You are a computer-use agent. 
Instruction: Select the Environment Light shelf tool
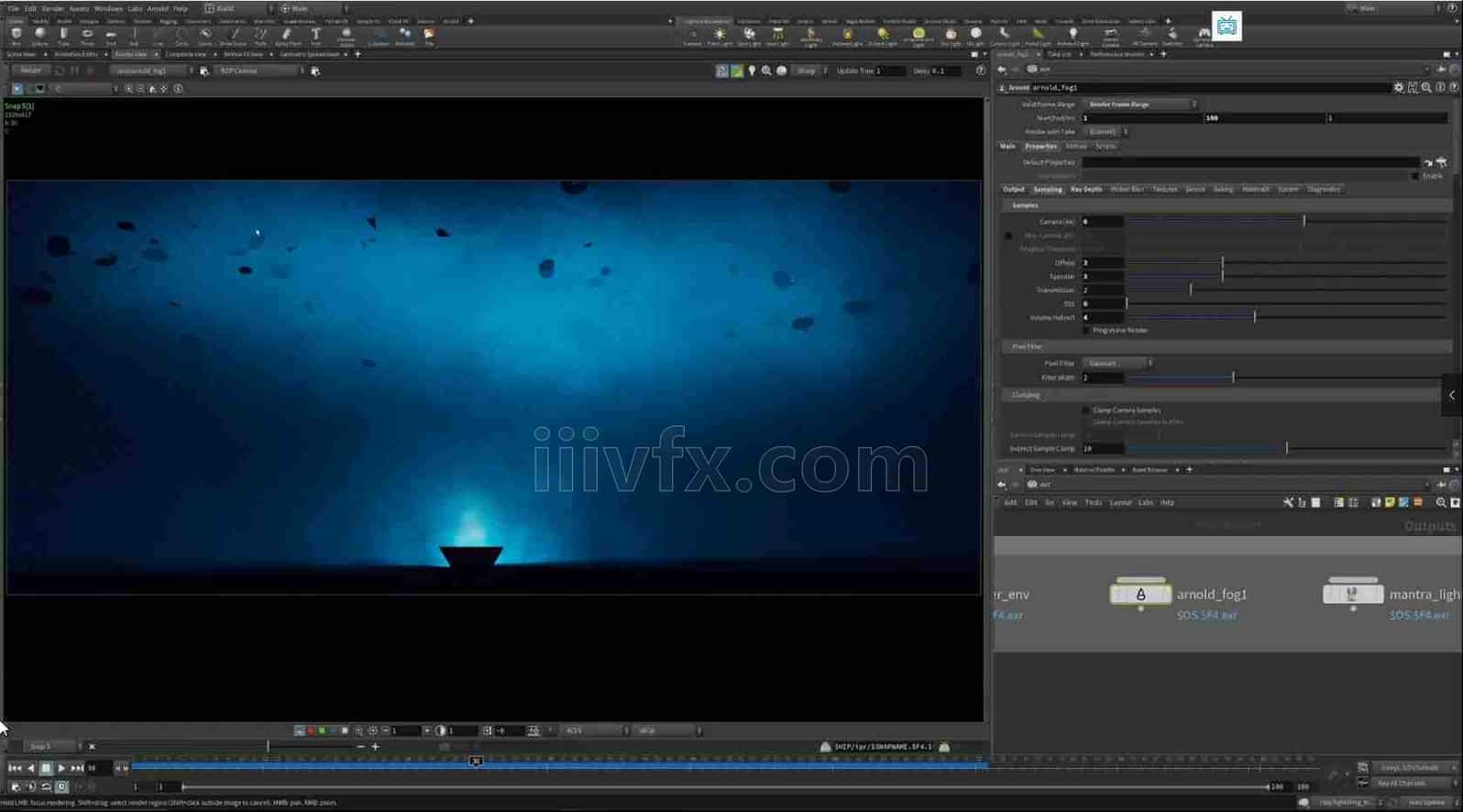click(918, 36)
